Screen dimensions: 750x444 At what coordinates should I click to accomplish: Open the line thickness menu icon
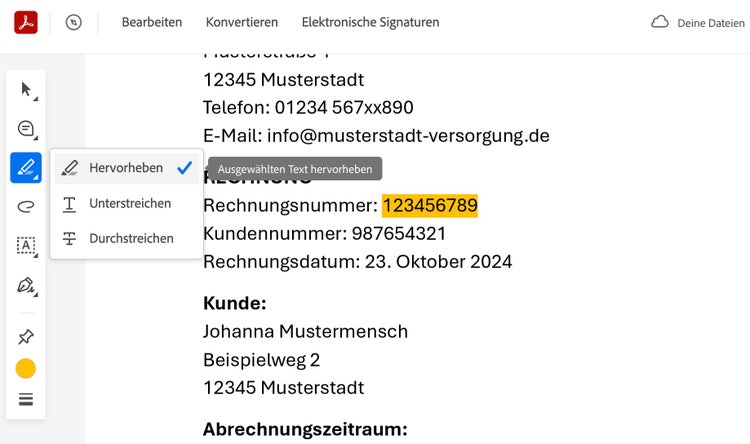tap(26, 399)
